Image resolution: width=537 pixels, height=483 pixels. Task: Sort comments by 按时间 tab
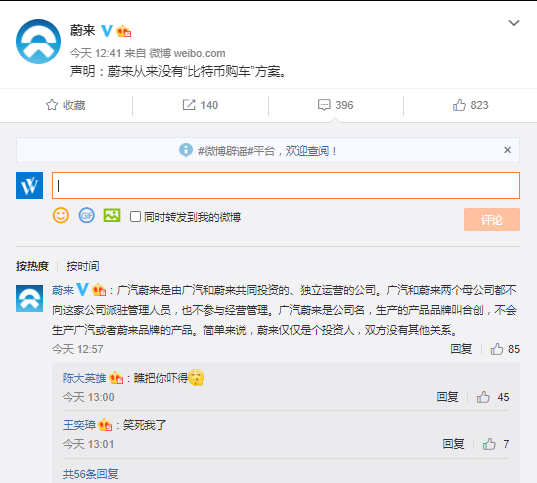(83, 266)
